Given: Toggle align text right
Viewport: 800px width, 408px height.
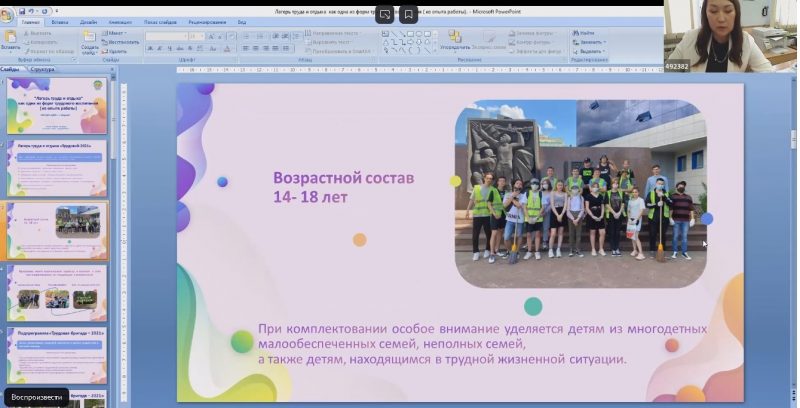Looking at the screenshot, I should [265, 48].
